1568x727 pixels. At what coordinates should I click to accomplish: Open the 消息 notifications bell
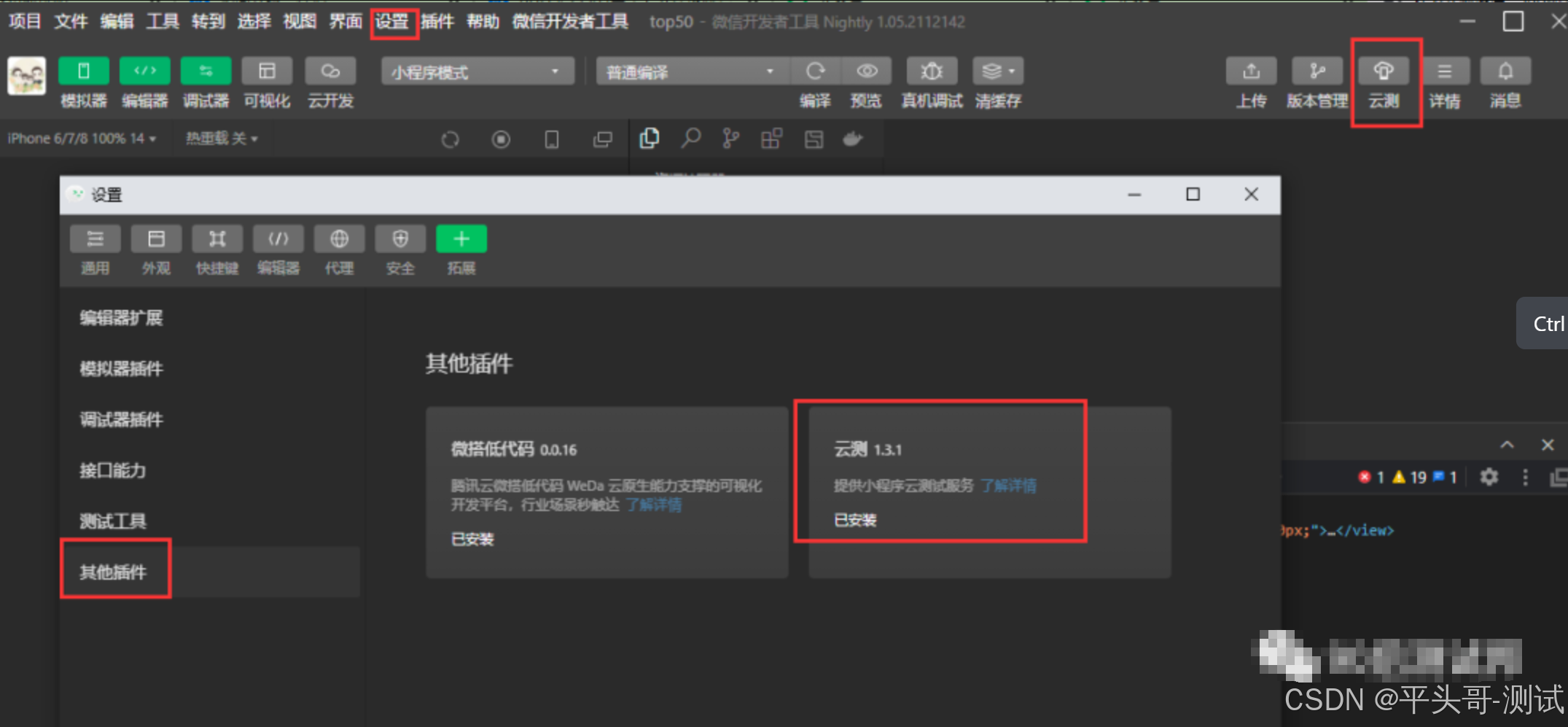[1505, 71]
